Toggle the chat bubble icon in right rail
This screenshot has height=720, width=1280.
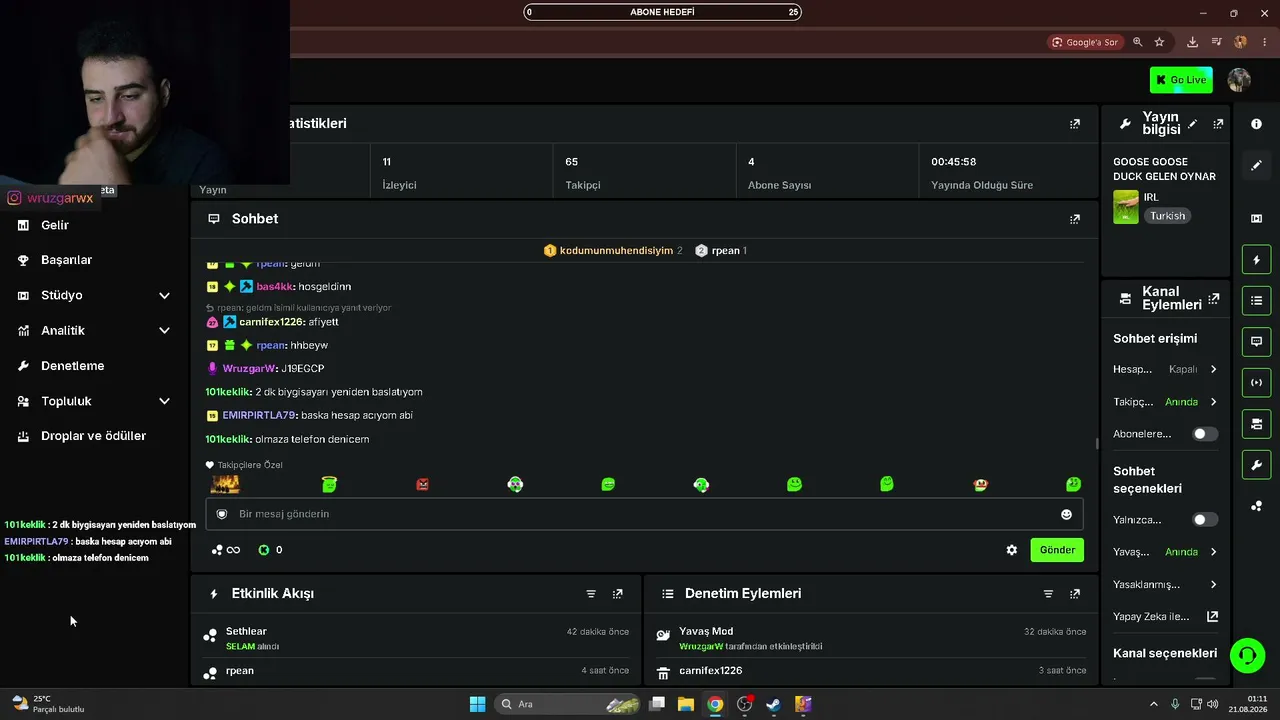click(1257, 341)
